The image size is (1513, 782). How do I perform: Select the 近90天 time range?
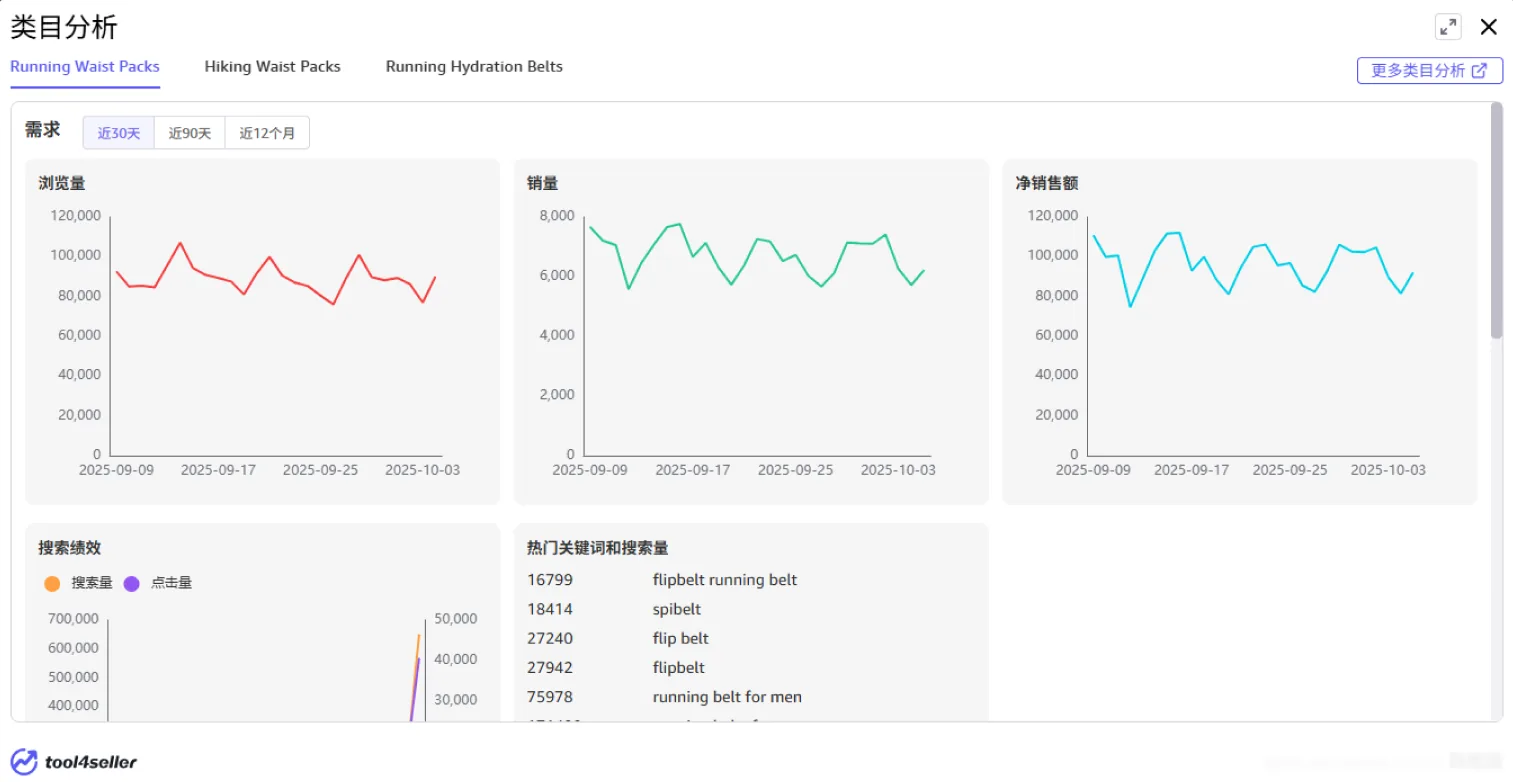[x=190, y=133]
